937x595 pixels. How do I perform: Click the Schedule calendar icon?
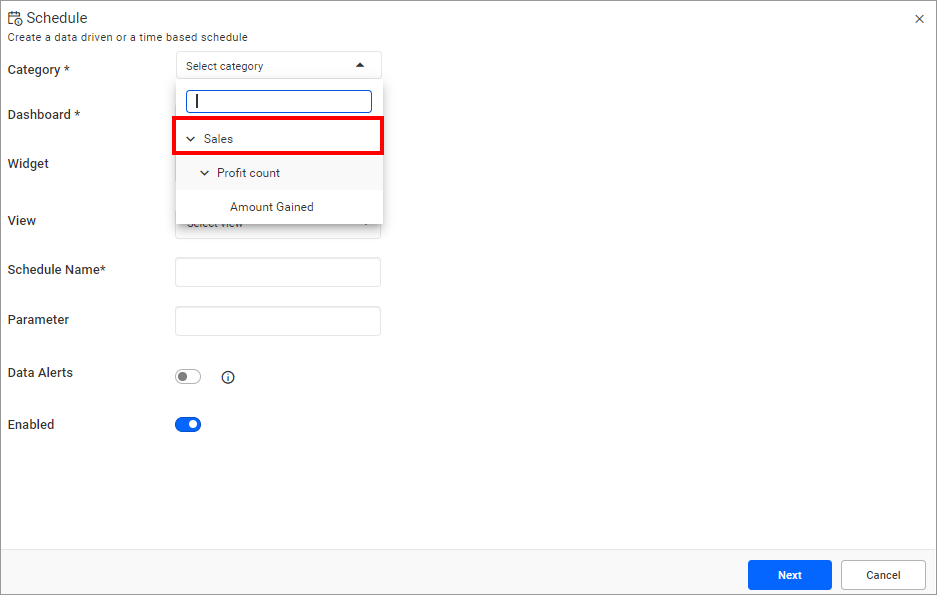tap(14, 17)
